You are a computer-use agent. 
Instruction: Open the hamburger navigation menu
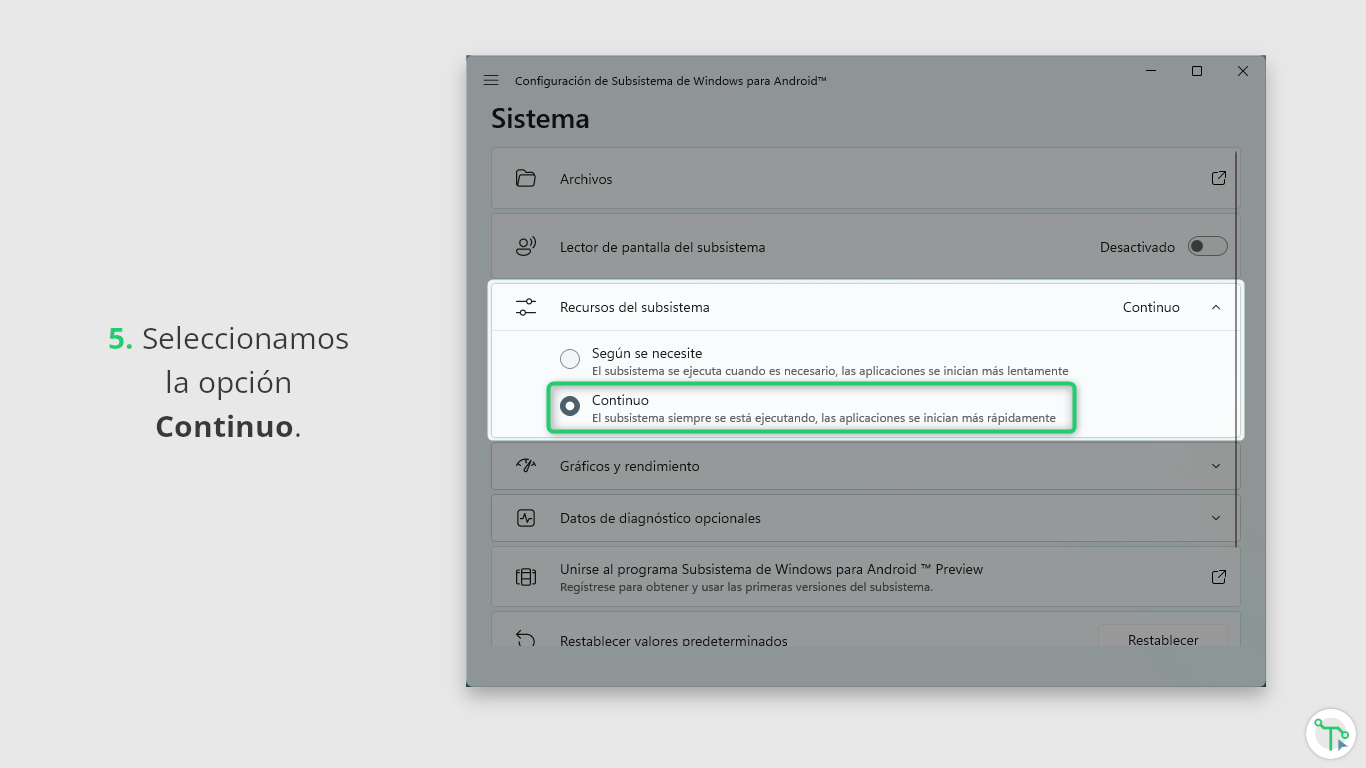click(491, 80)
